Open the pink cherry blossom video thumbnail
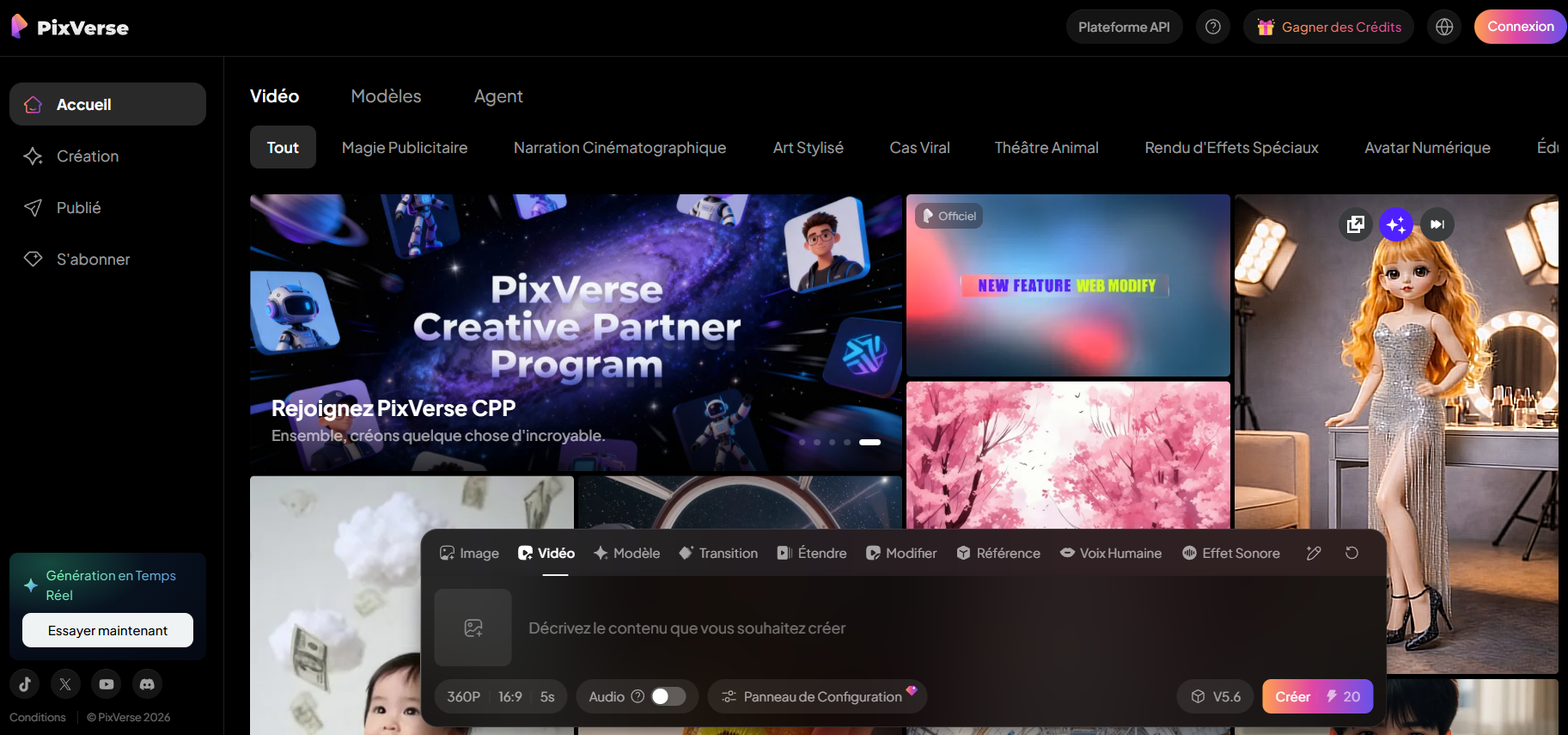 pos(1068,456)
